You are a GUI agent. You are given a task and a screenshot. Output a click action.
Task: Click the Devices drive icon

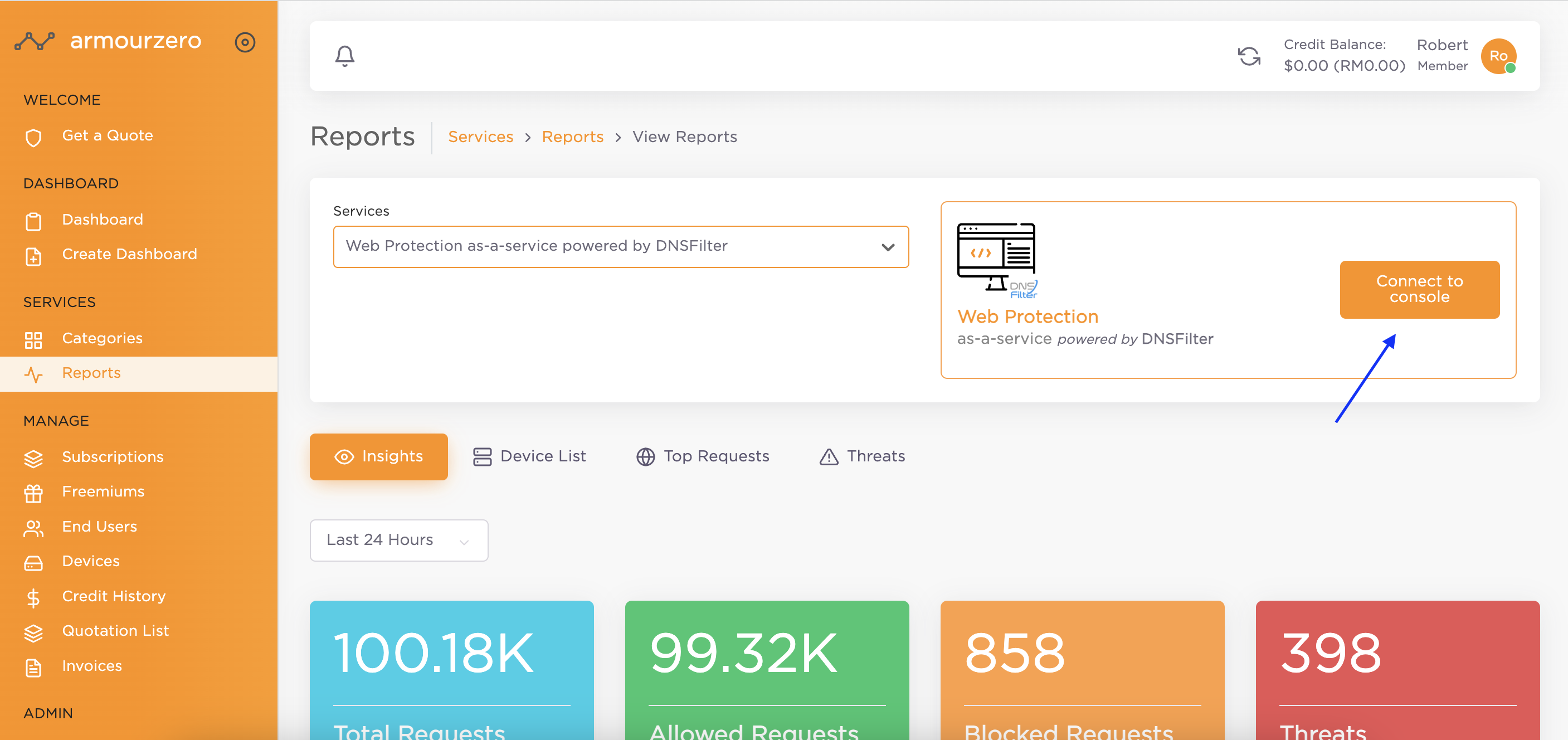click(x=33, y=563)
